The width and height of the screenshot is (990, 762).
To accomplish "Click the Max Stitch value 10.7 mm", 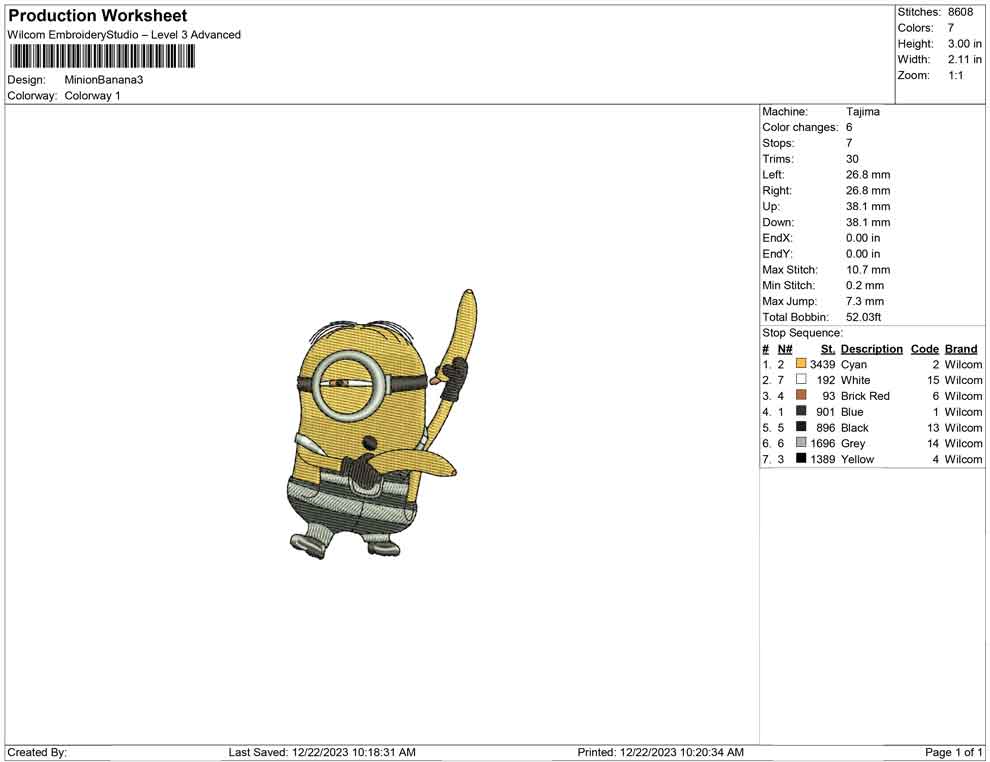I will tap(868, 270).
